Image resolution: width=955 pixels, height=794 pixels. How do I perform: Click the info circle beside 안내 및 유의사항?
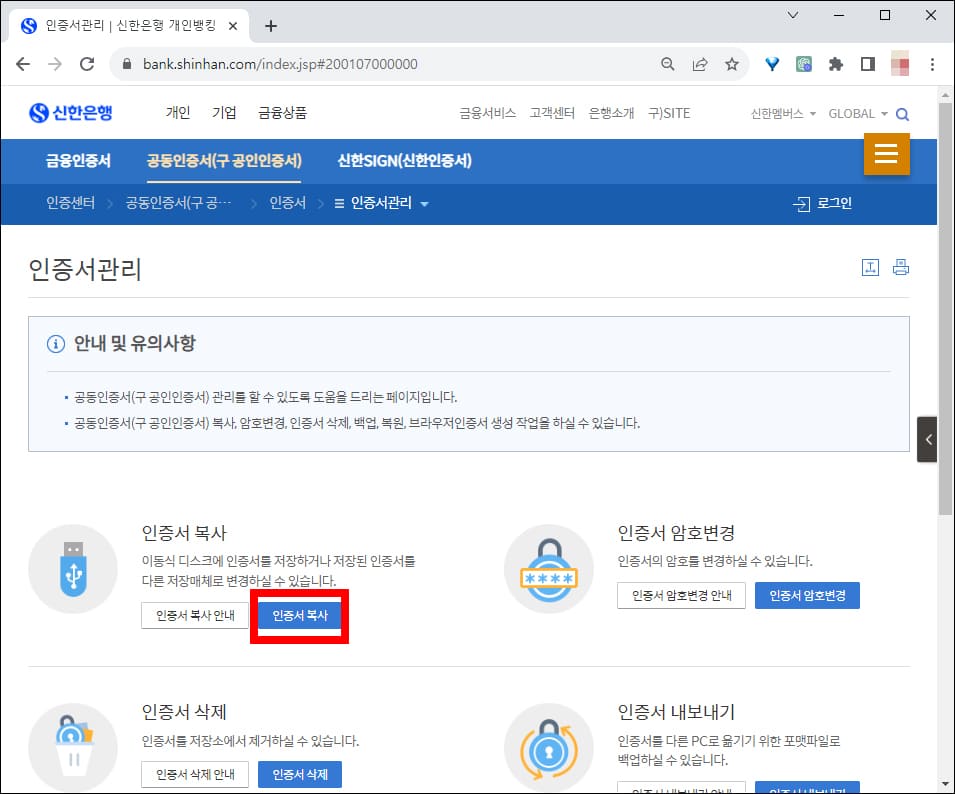click(x=55, y=343)
